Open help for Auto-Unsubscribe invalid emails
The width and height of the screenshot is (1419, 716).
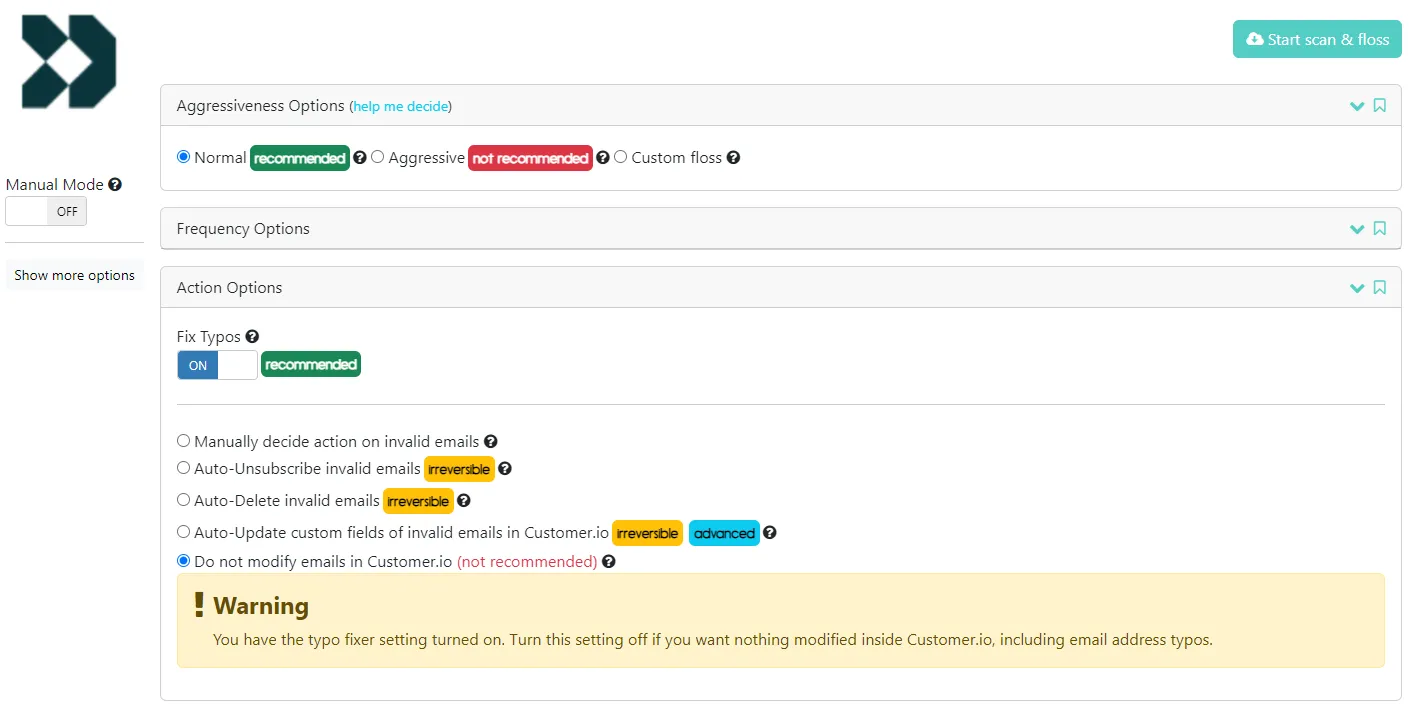pyautogui.click(x=505, y=469)
